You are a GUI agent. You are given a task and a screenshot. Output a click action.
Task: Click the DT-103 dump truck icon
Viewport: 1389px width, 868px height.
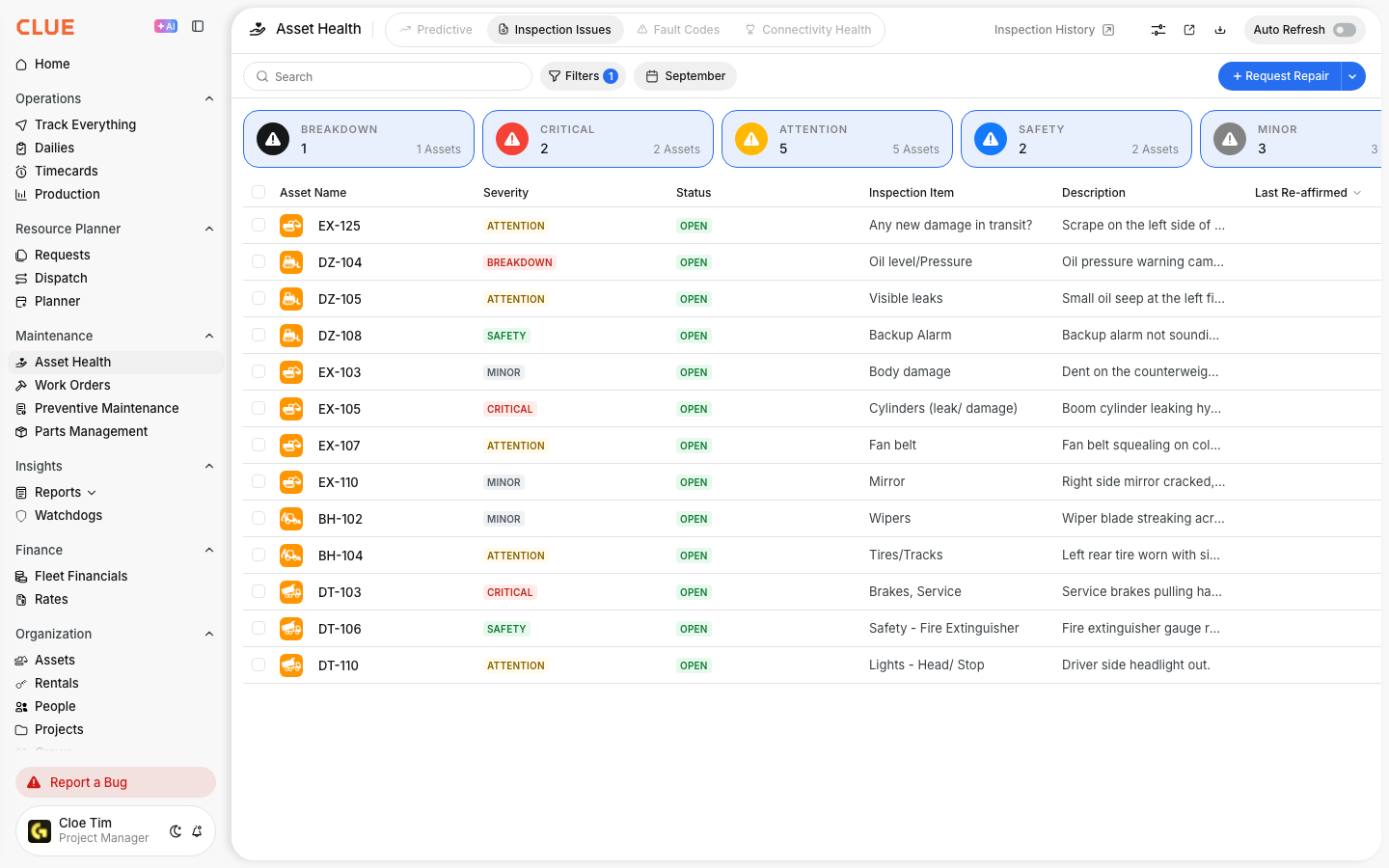pyautogui.click(x=291, y=592)
